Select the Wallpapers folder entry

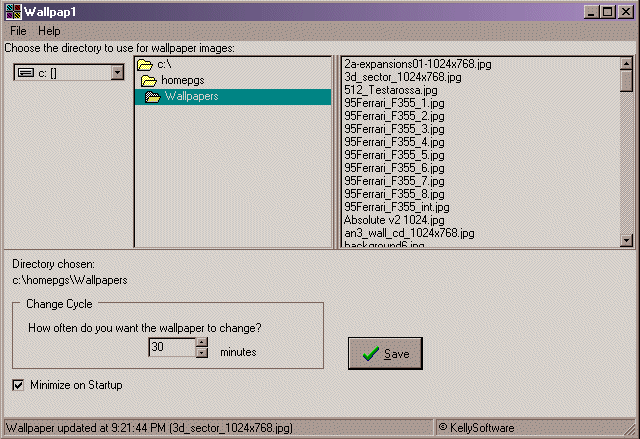point(233,97)
